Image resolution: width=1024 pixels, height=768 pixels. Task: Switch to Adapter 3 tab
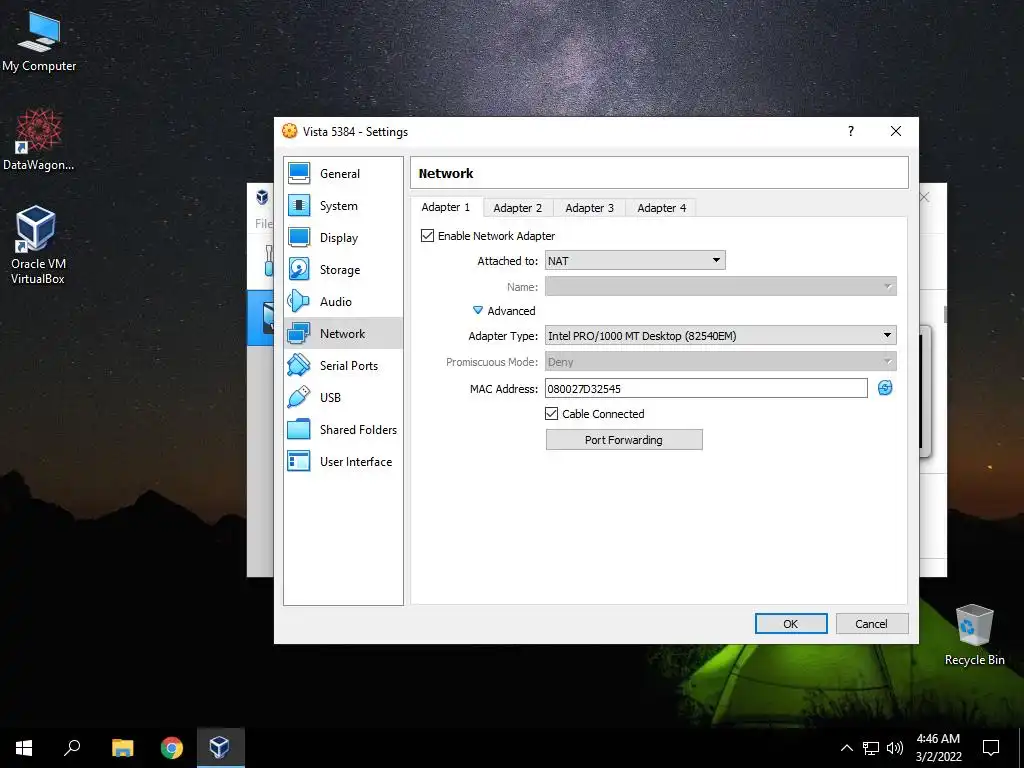[x=589, y=208]
